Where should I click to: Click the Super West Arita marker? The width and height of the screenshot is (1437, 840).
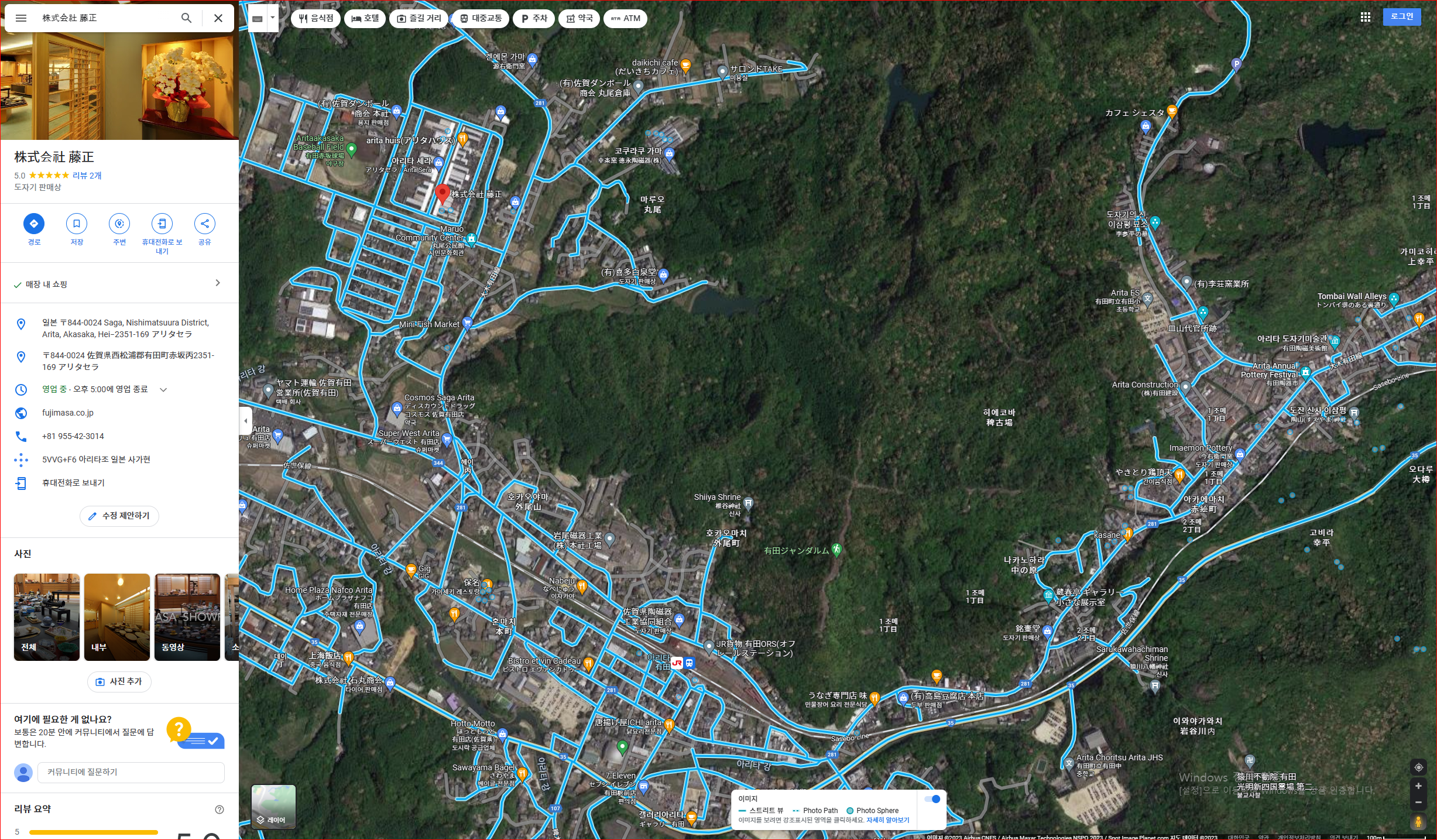pyautogui.click(x=447, y=439)
